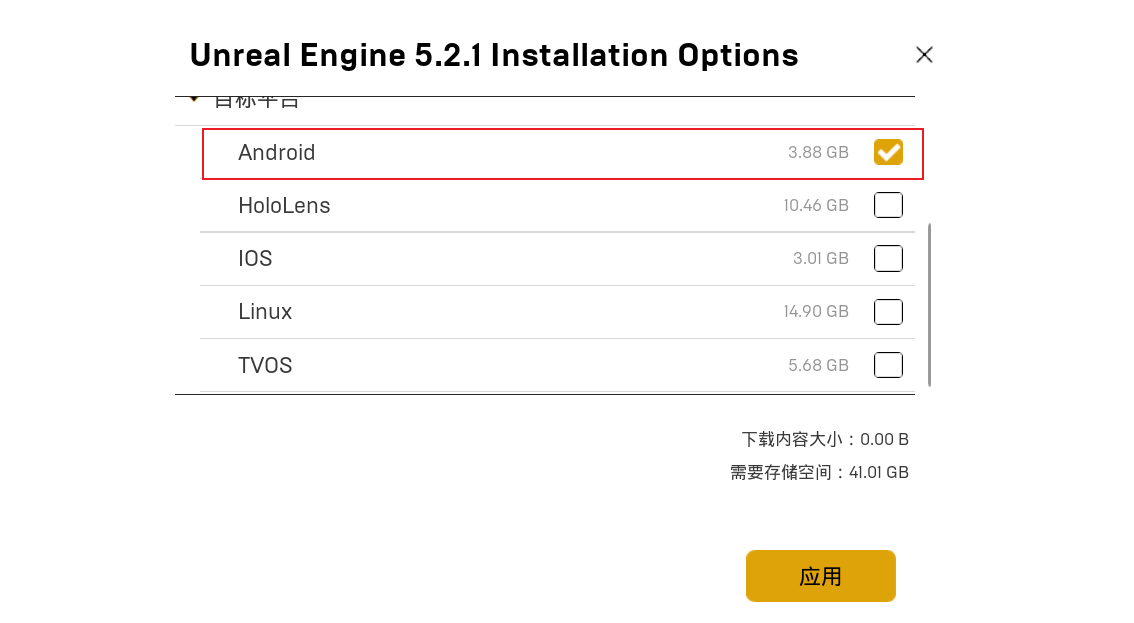Enable the HoloLens platform checkbox

pyautogui.click(x=888, y=205)
